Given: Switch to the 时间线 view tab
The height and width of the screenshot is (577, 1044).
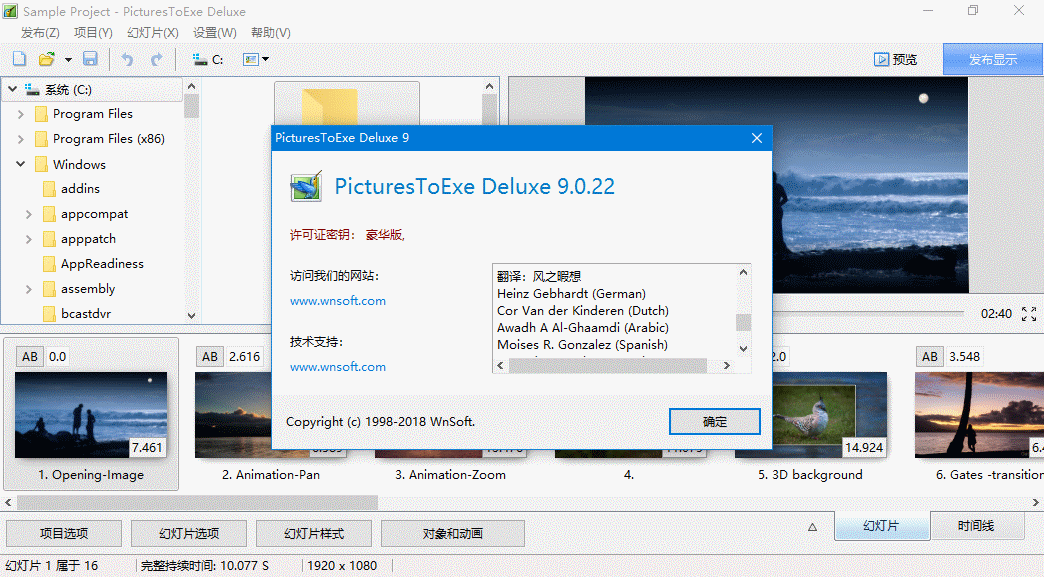Looking at the screenshot, I should pyautogui.click(x=976, y=526).
